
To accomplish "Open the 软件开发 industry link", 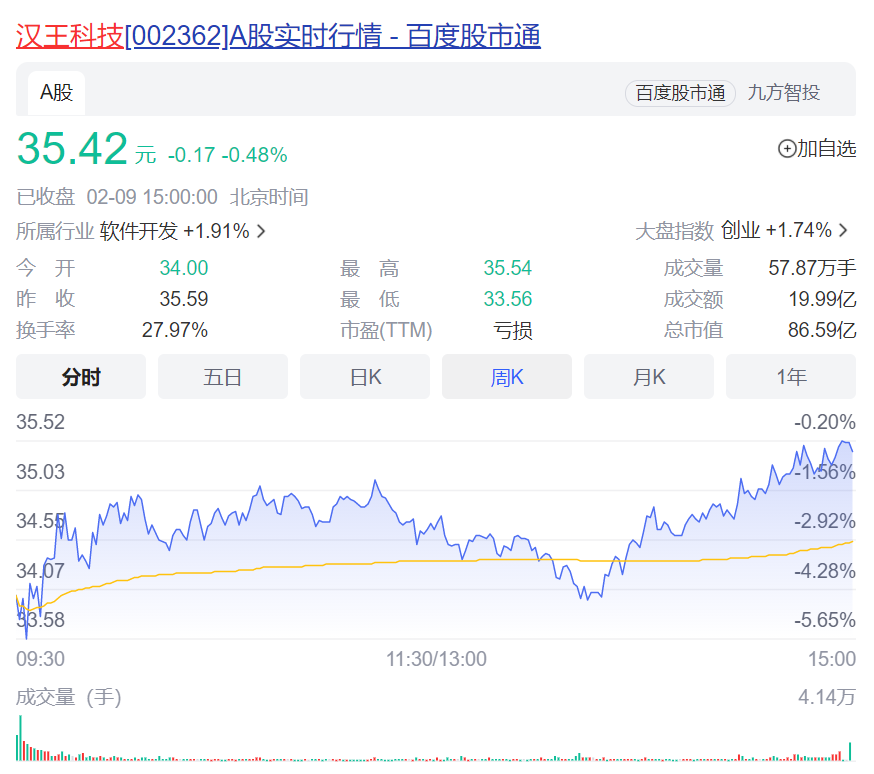I will pyautogui.click(x=138, y=231).
